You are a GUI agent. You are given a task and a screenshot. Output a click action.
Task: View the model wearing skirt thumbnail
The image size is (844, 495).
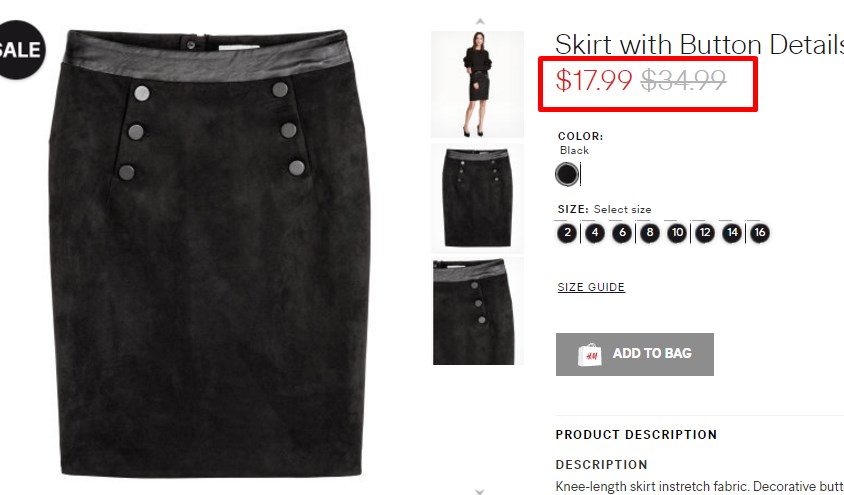(x=477, y=84)
